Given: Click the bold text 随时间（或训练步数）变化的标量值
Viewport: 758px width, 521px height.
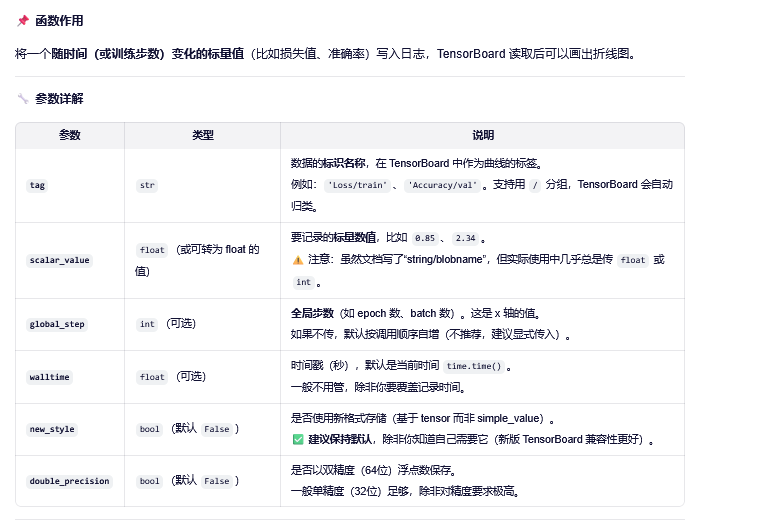Looking at the screenshot, I should point(147,54).
